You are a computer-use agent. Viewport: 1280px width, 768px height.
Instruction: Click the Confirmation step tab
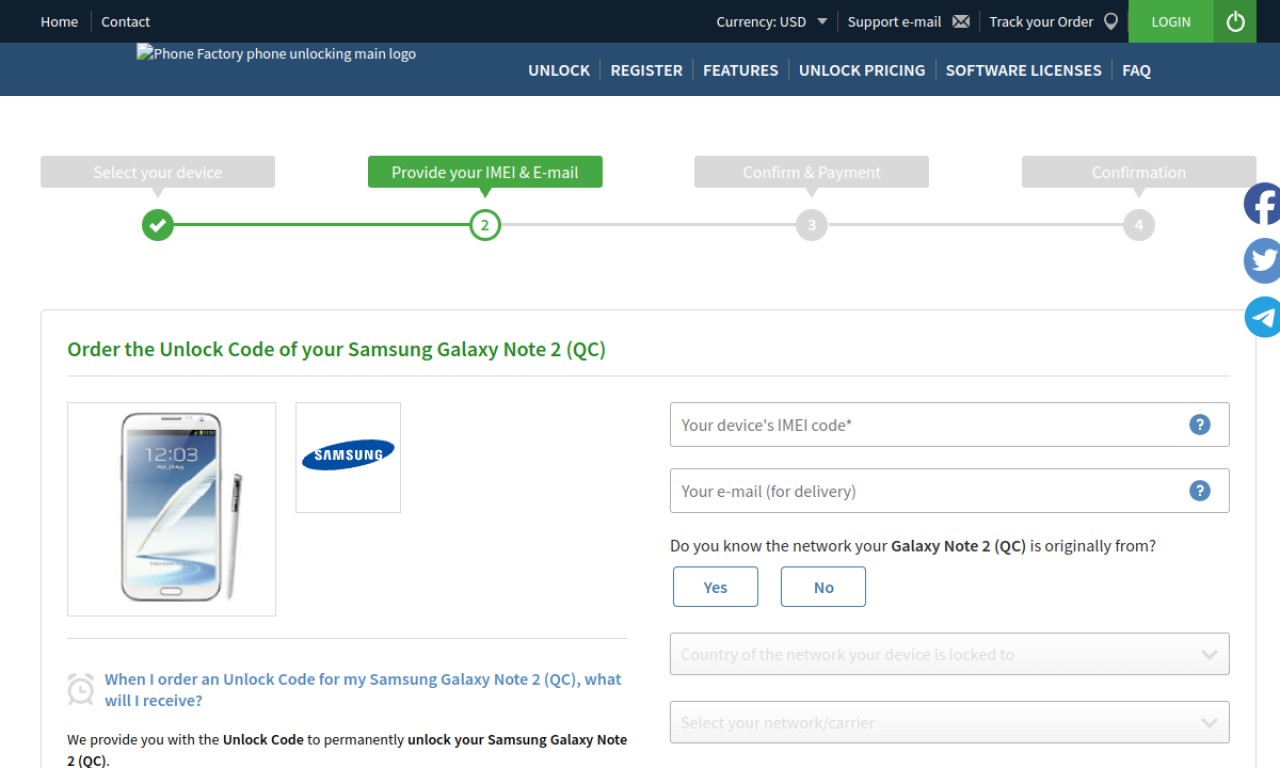1139,172
